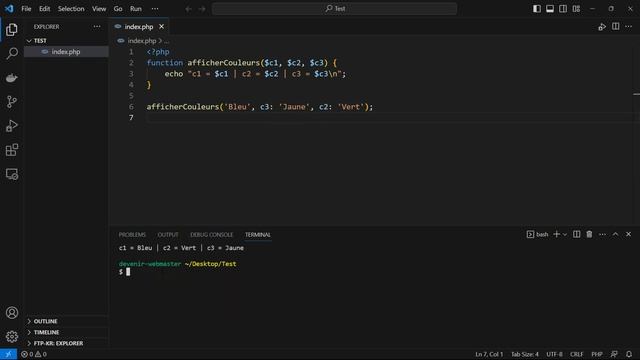
Task: Open the View menu
Action: (x=99, y=9)
